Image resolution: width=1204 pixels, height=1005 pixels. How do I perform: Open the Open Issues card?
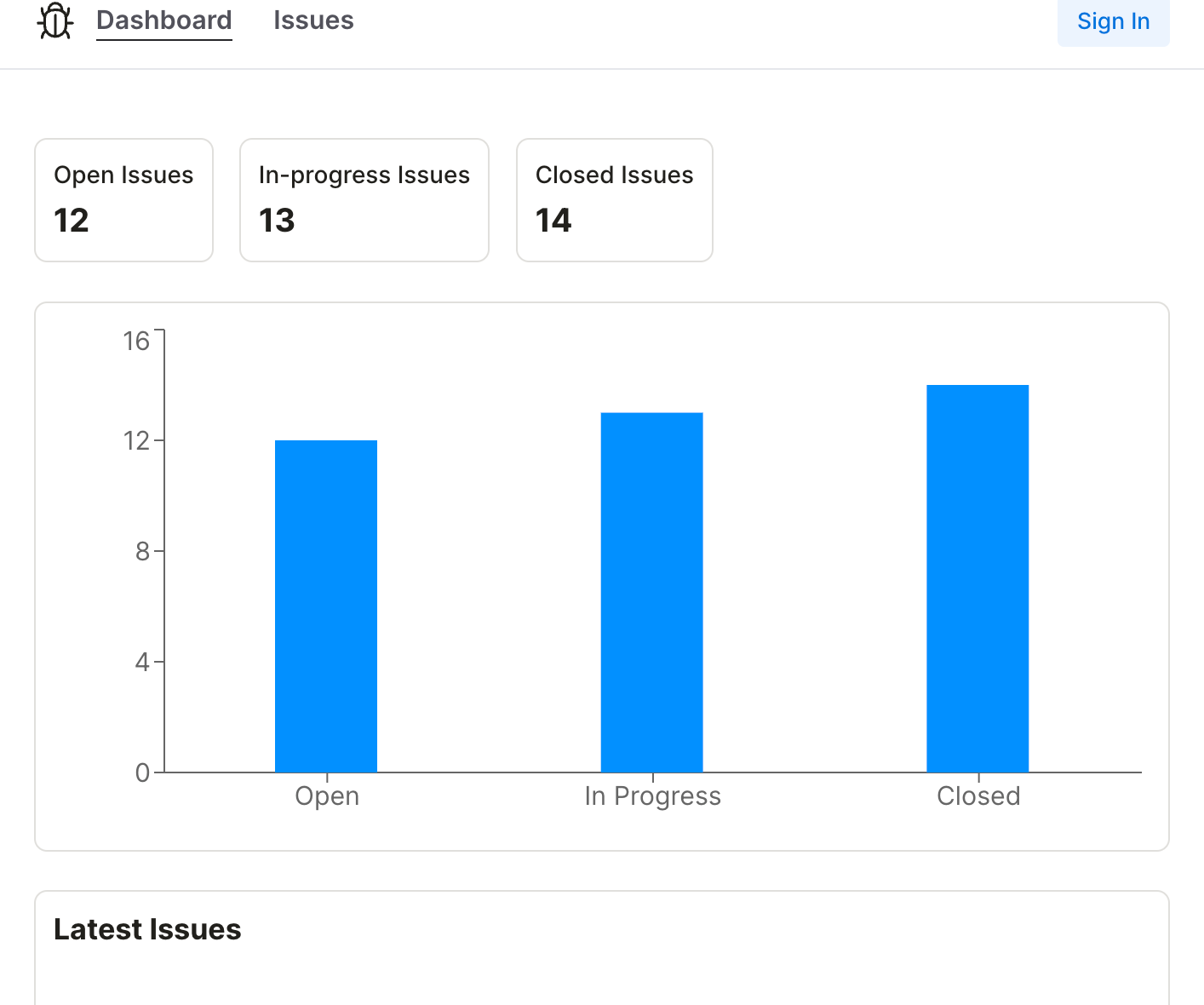tap(124, 200)
